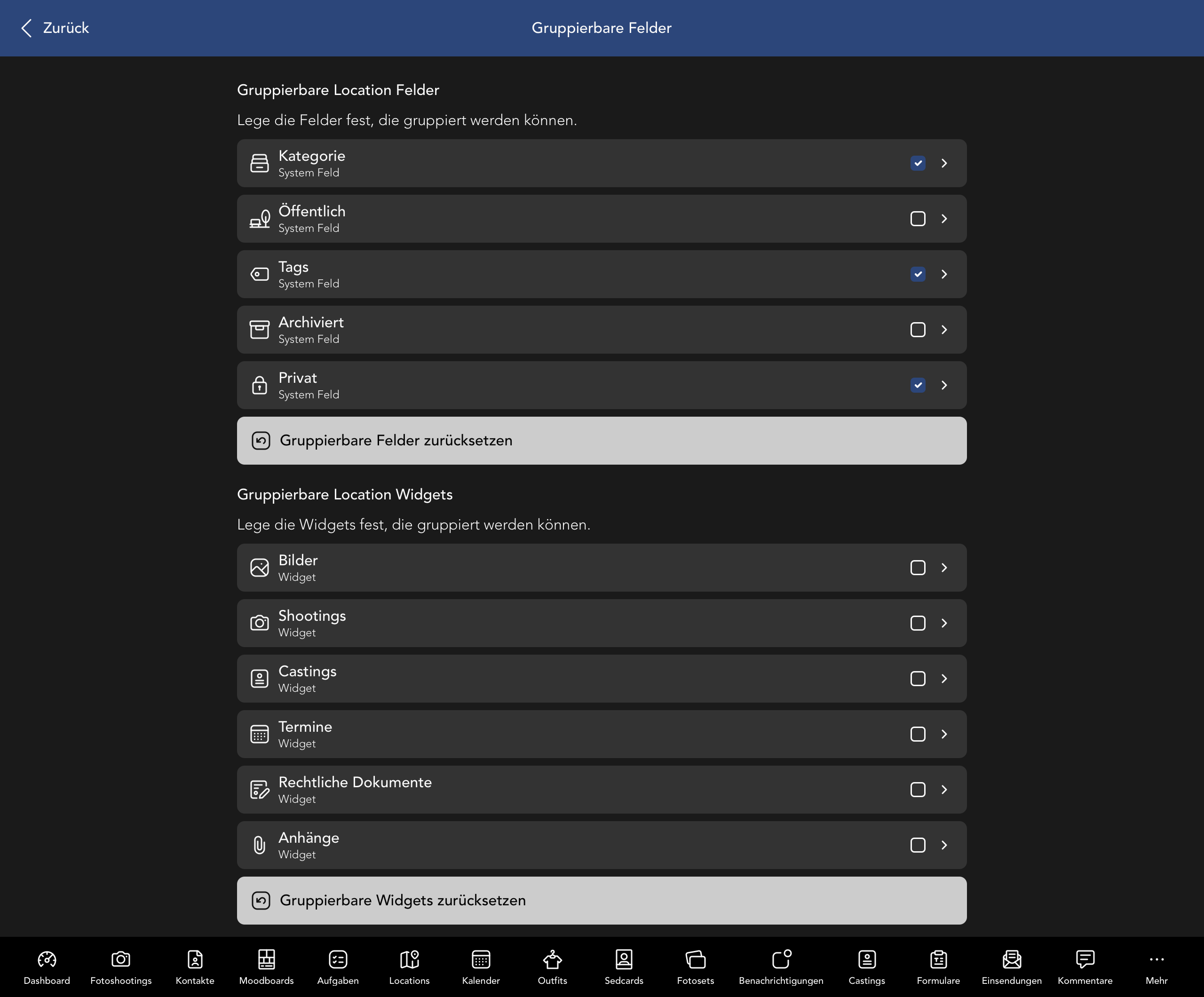
Task: Click the Öffentlich park icon
Action: click(x=260, y=219)
